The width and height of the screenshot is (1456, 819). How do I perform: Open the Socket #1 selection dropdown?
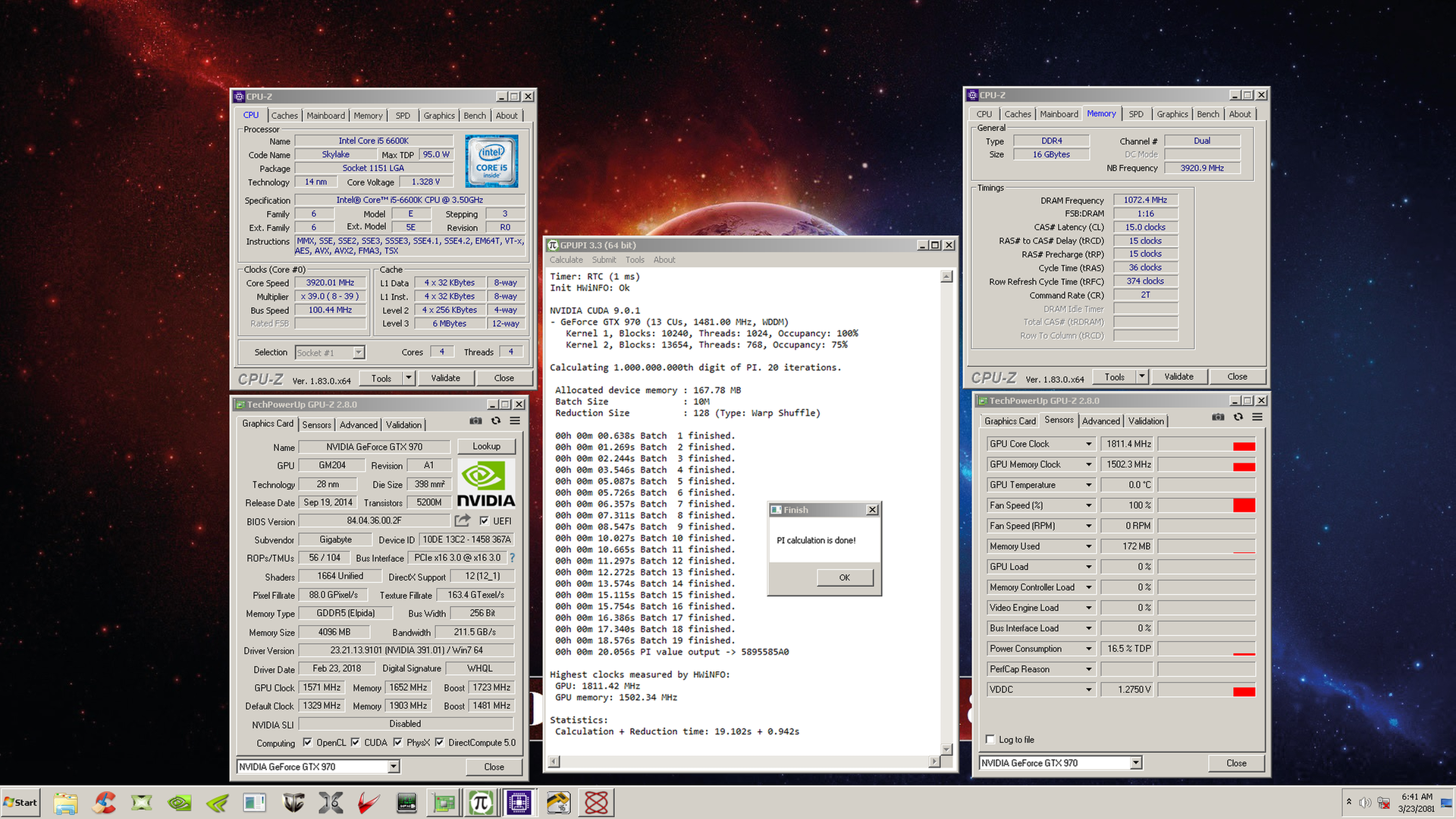point(359,353)
